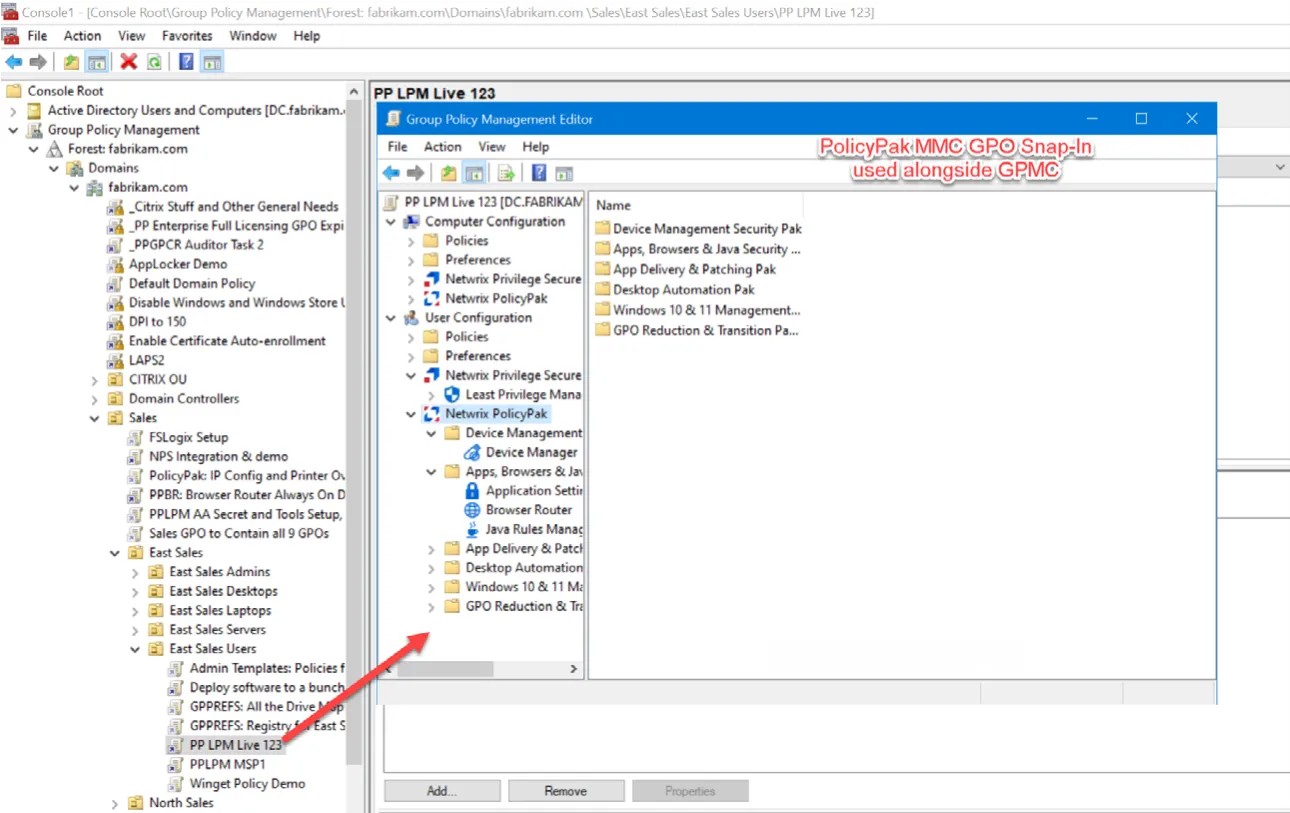Click Console1 tree vertical scrollbar up arrow
This screenshot has height=813, width=1290.
pos(355,89)
